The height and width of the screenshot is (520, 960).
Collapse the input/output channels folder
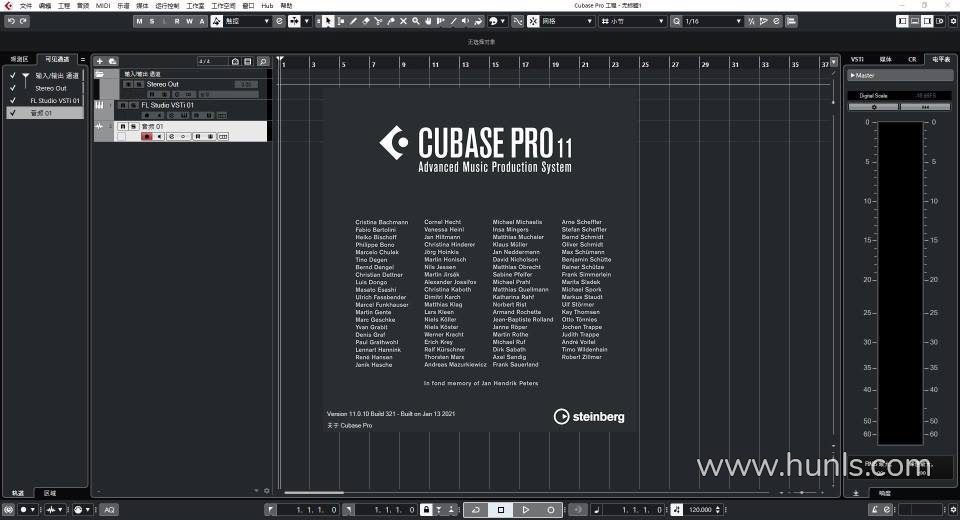[x=99, y=74]
